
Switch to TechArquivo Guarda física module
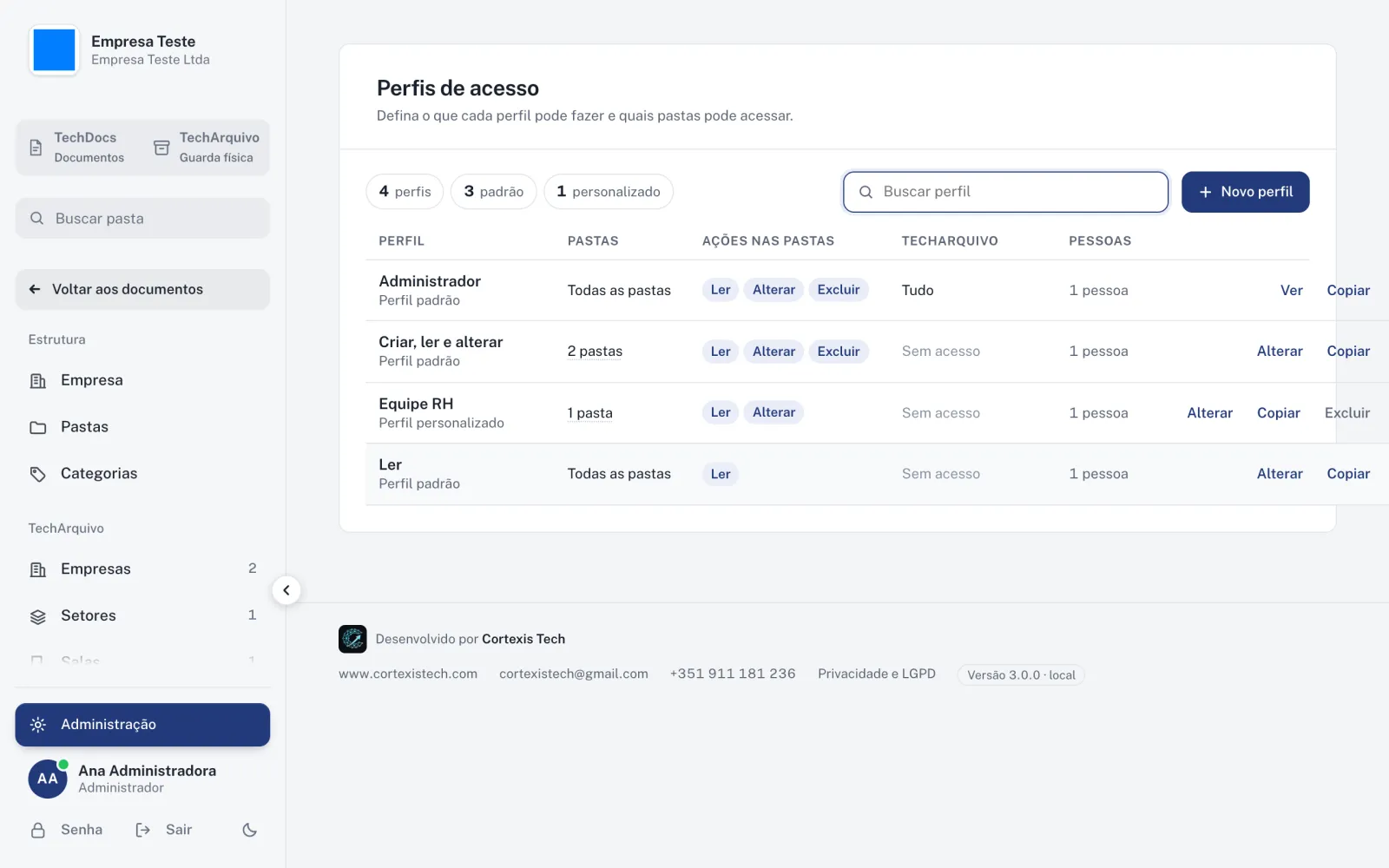[x=206, y=147]
